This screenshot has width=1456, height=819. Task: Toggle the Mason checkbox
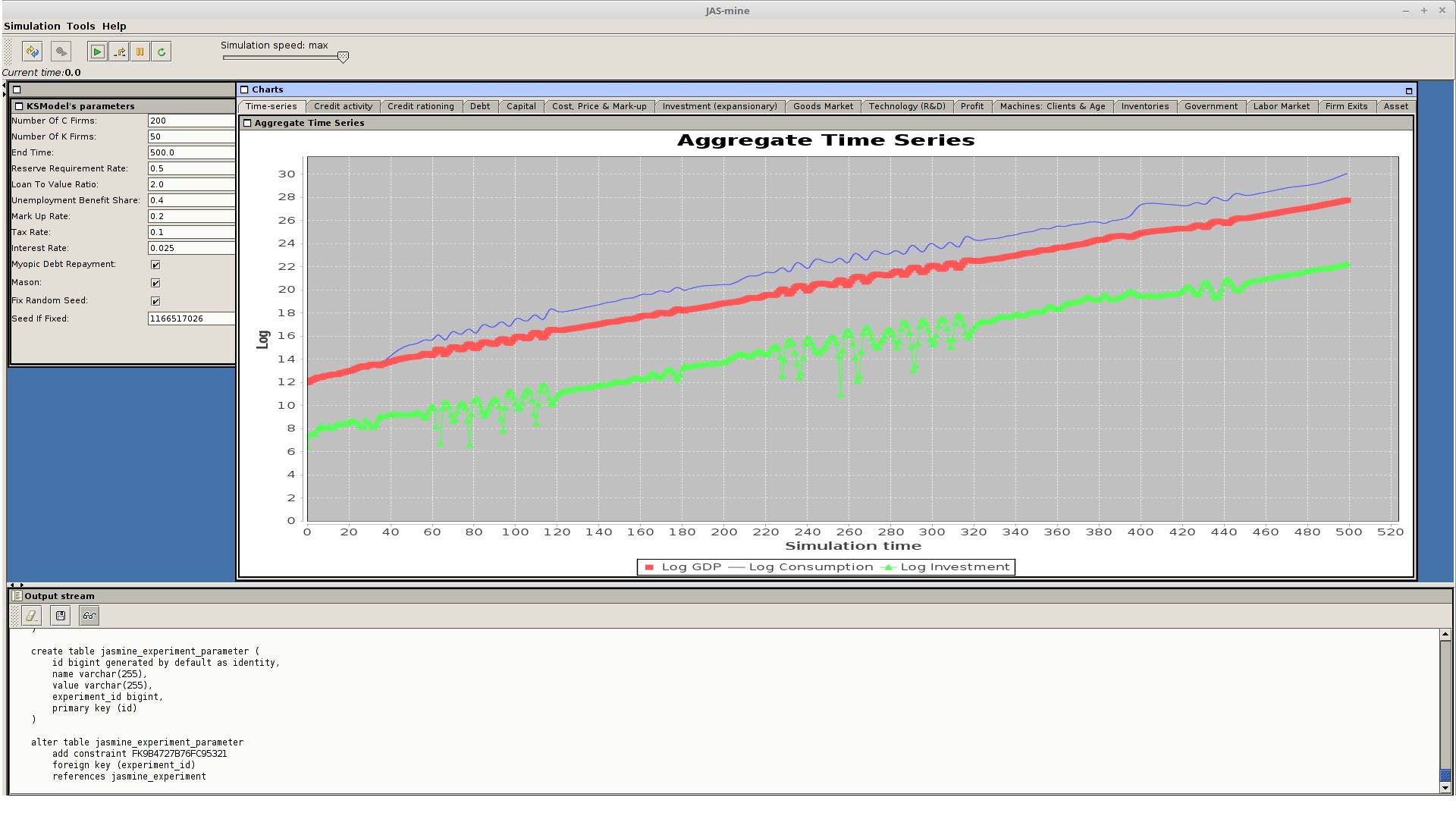(155, 283)
